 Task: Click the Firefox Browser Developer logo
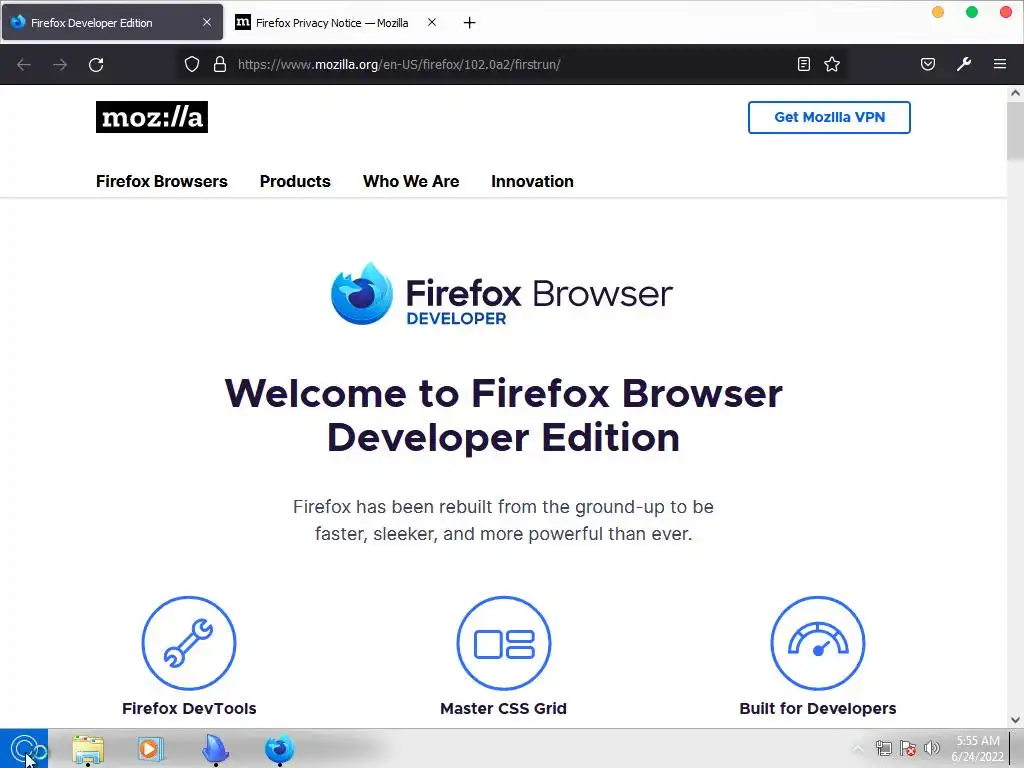502,294
